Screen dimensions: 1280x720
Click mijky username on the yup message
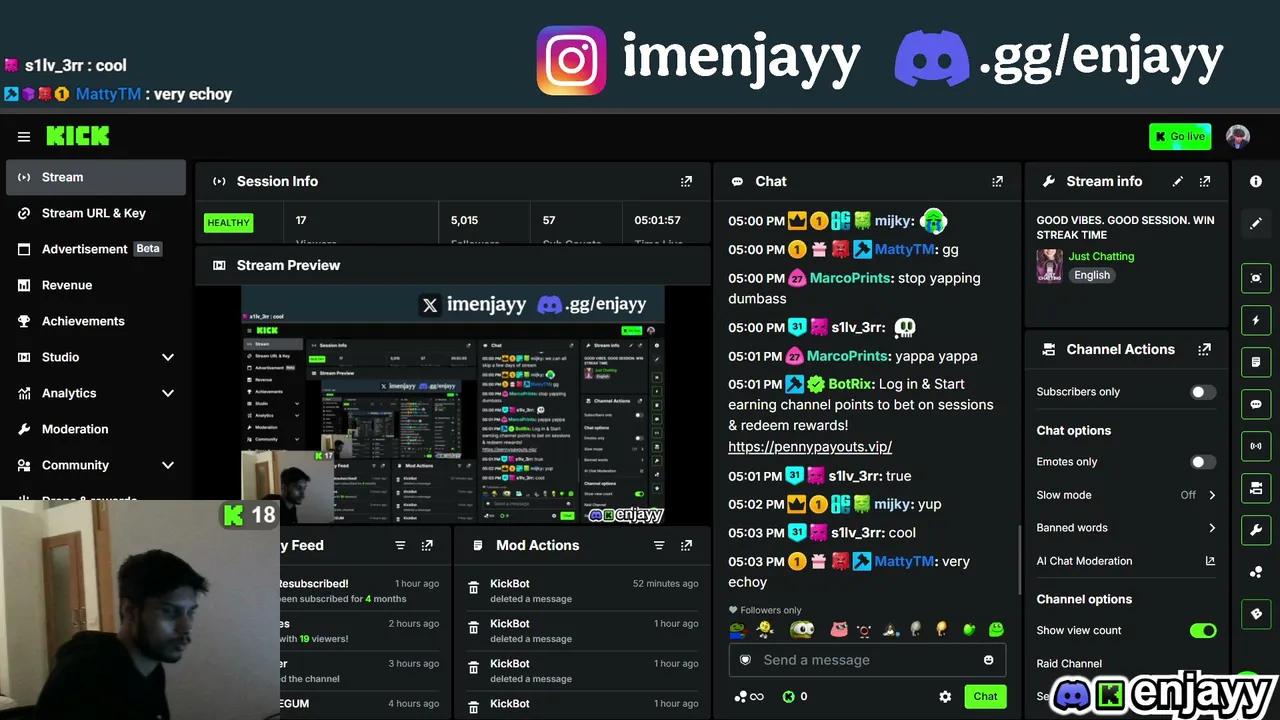894,504
